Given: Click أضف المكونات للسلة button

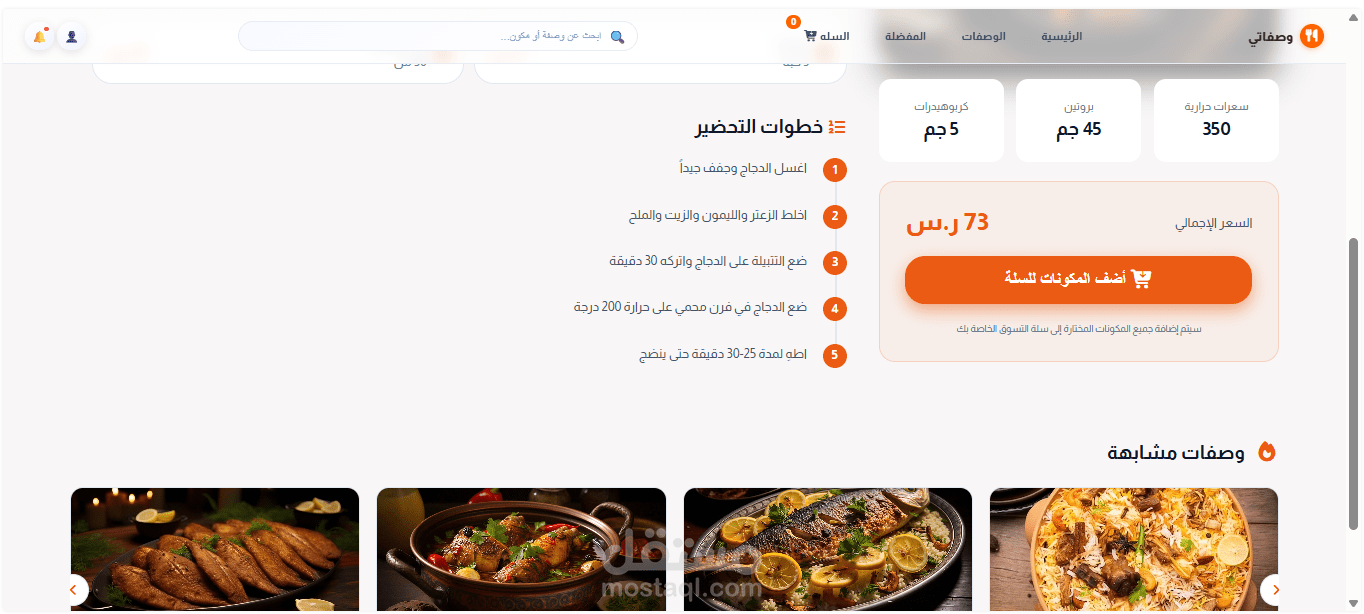Looking at the screenshot, I should coord(1078,280).
